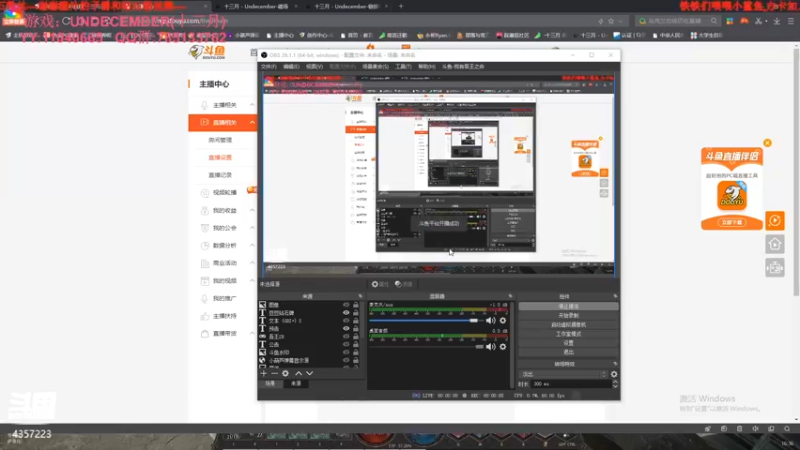The width and height of the screenshot is (800, 450).
Task: Click the Douyu companion app logo in the ad
Action: point(732,196)
